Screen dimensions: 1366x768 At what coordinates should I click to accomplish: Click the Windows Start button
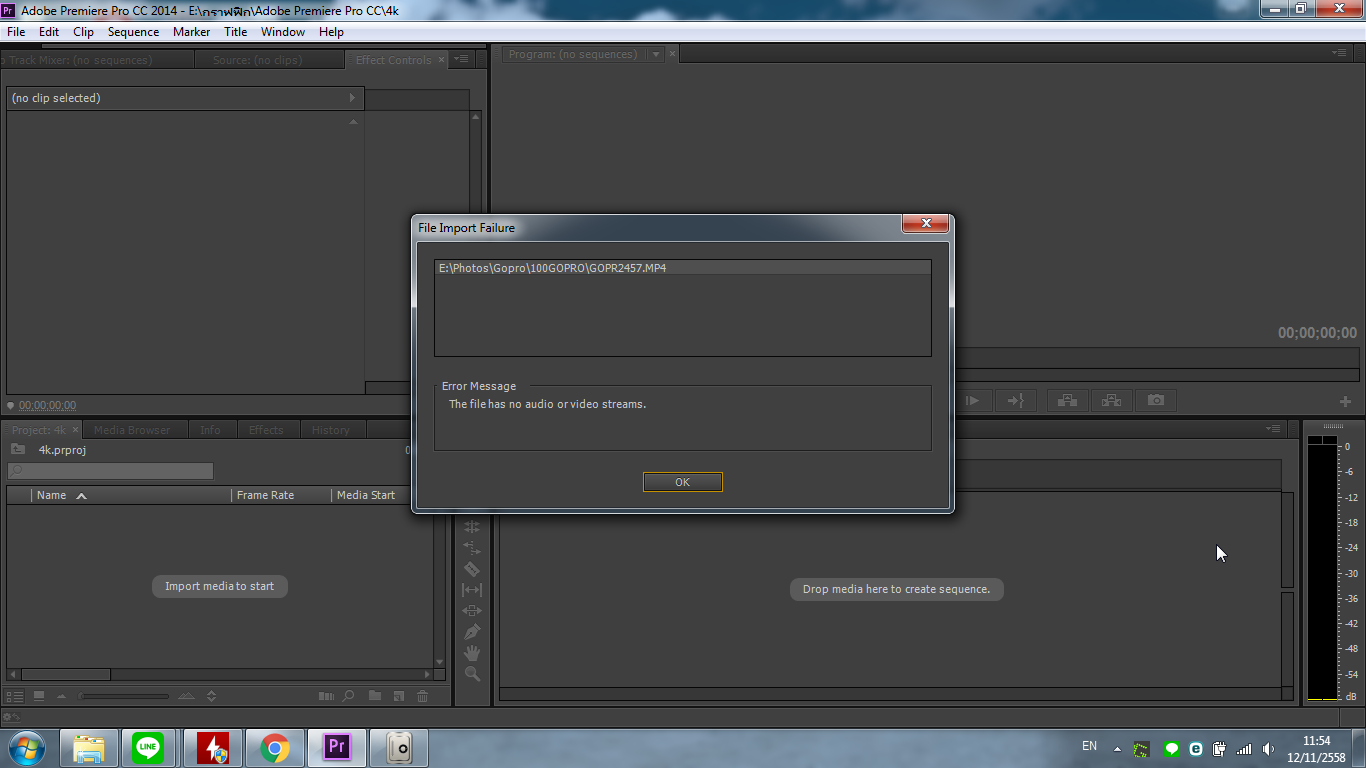point(25,748)
